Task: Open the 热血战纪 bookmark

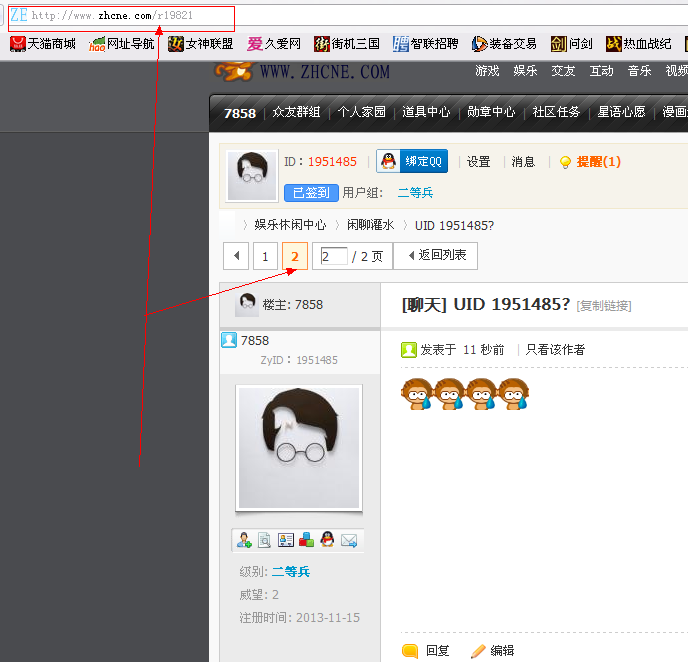Action: pos(638,44)
